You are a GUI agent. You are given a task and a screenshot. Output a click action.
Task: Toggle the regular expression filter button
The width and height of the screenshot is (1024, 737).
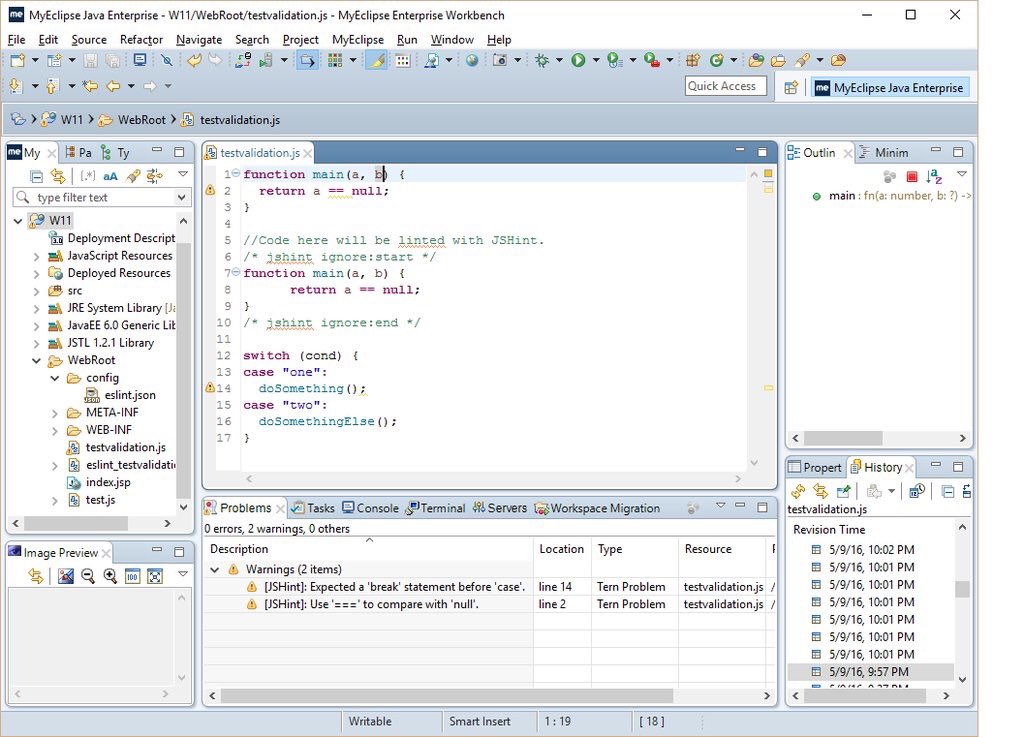(x=88, y=176)
